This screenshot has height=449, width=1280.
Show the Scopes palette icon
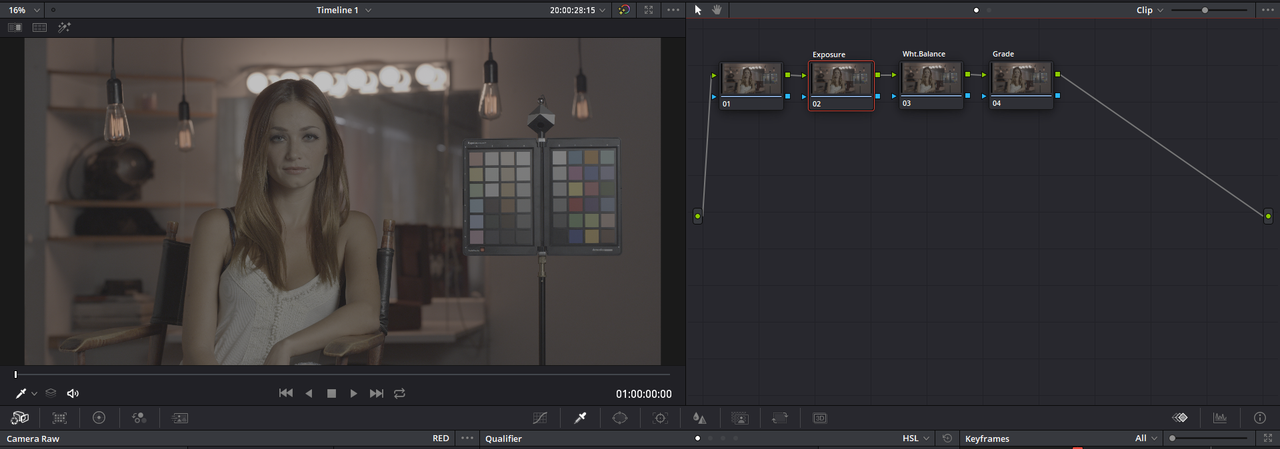coord(1220,417)
